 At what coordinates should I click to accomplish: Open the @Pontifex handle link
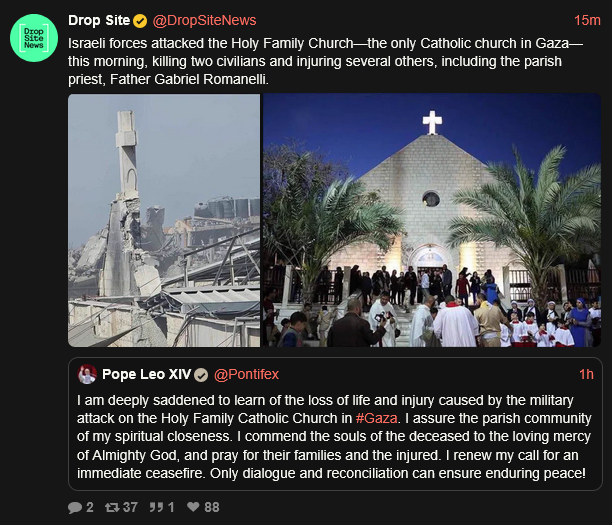[246, 374]
